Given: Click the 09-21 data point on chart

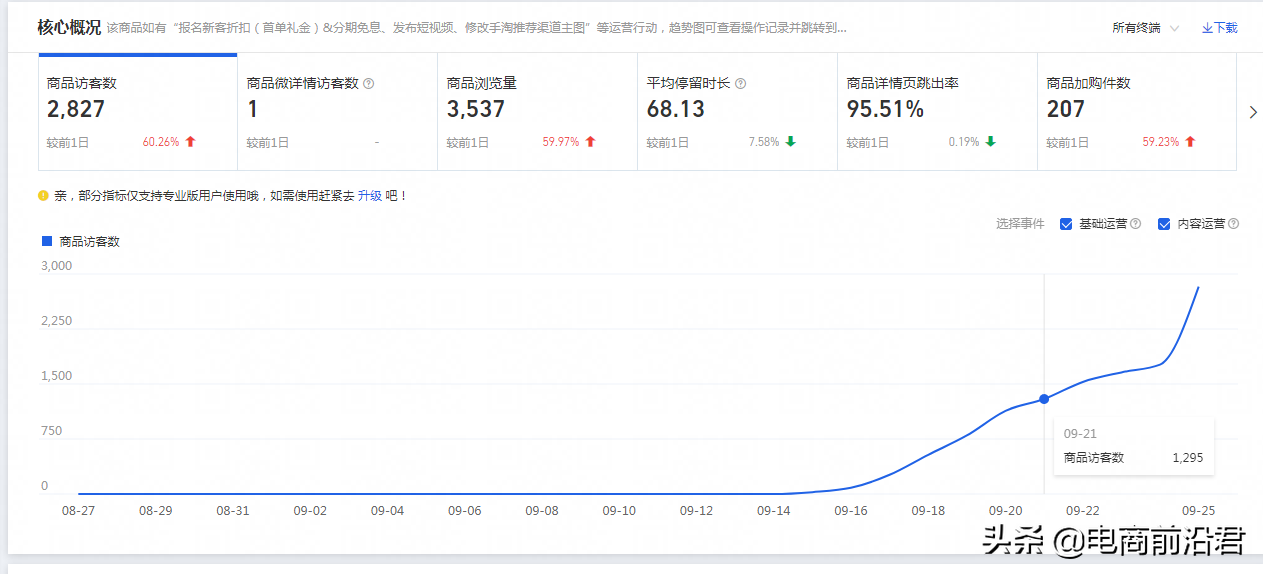Looking at the screenshot, I should tap(1044, 399).
